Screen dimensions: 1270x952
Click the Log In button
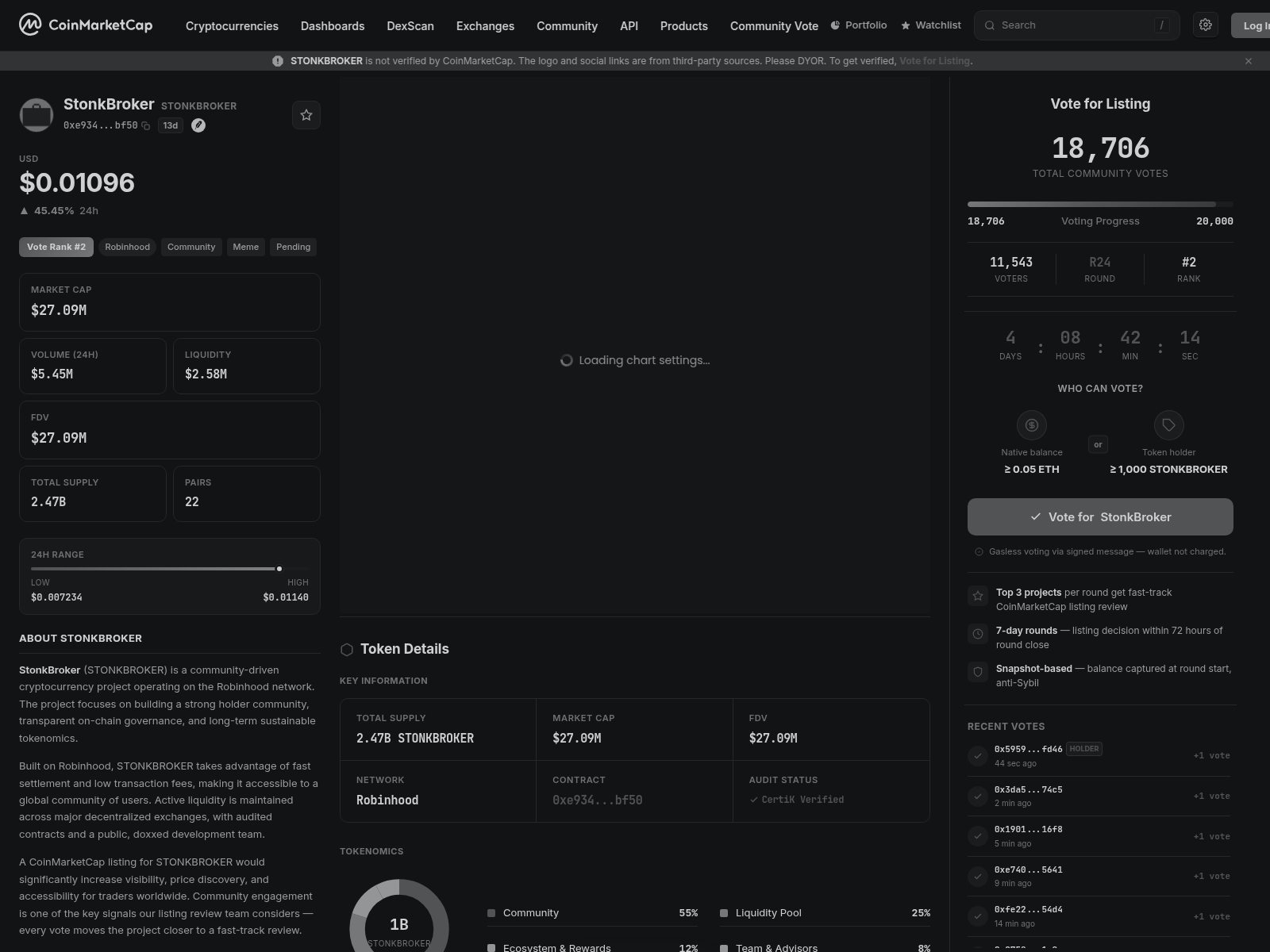click(1253, 25)
